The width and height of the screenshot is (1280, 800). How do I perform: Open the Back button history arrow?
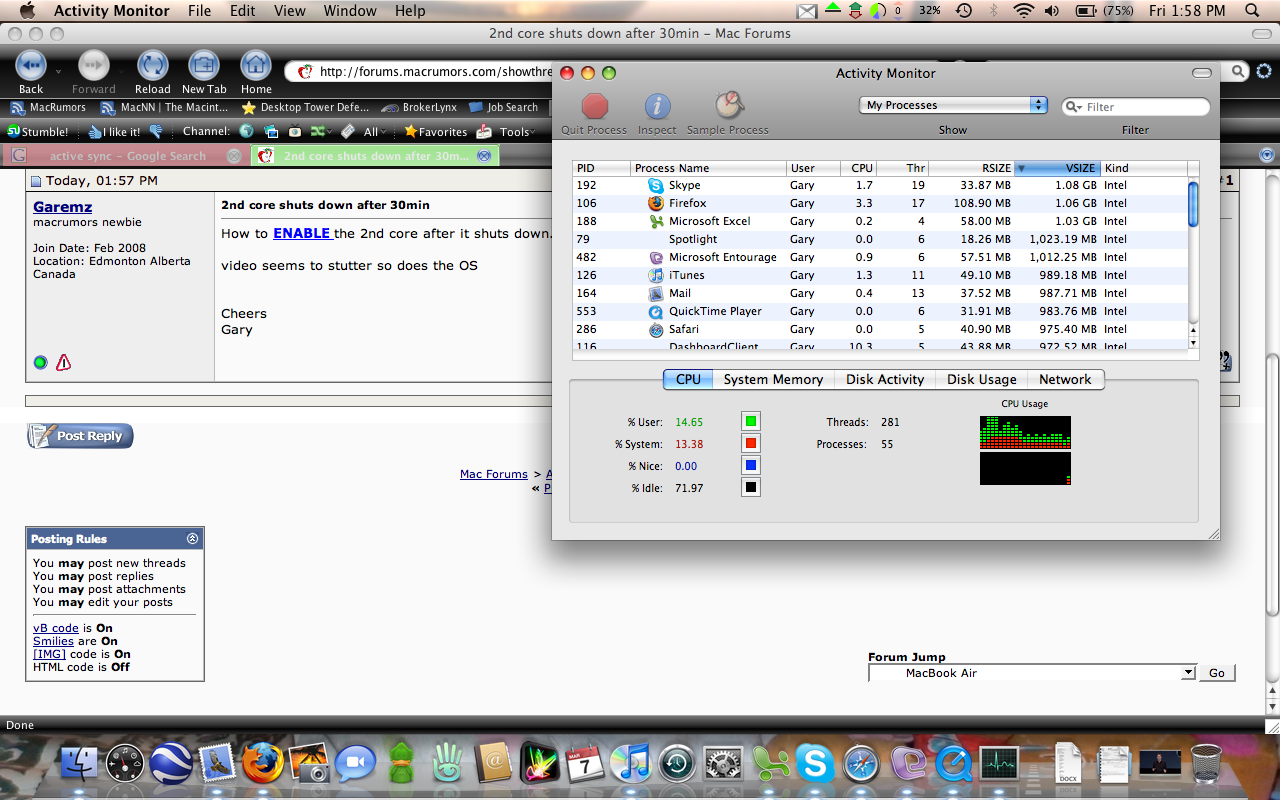[58, 72]
